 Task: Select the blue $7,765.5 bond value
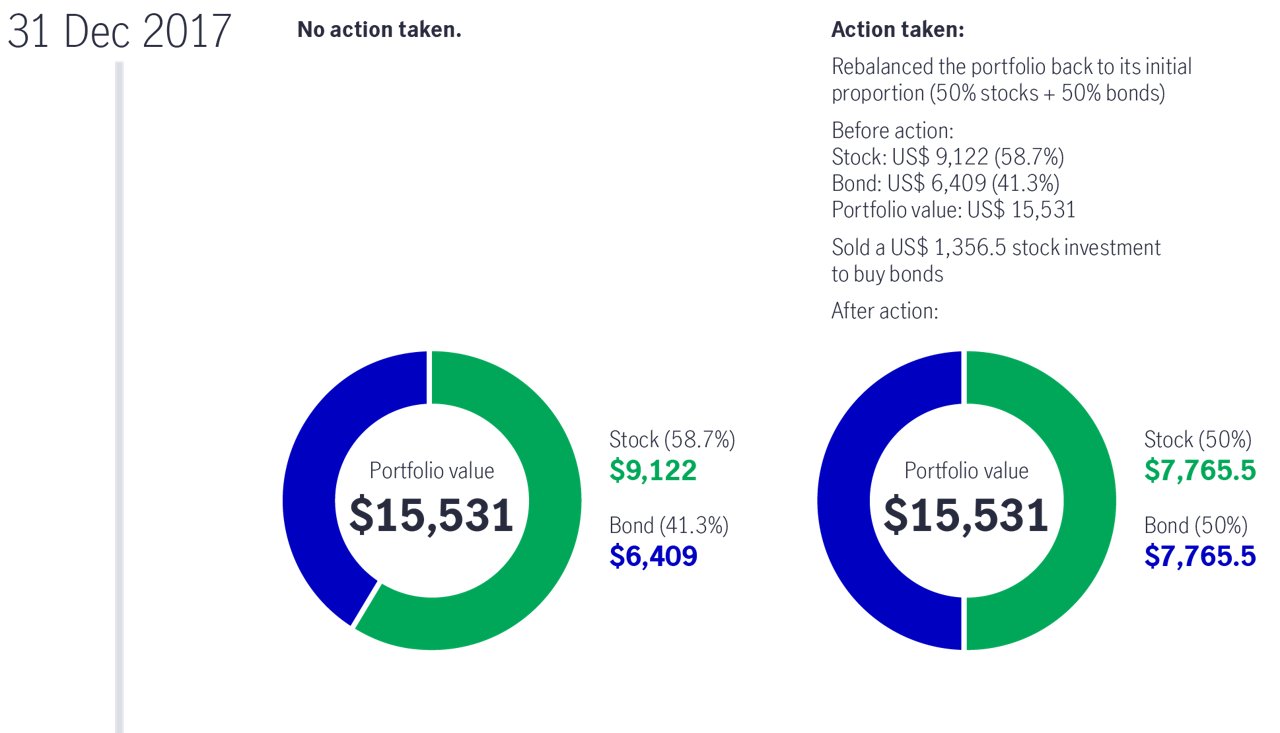(x=1199, y=556)
